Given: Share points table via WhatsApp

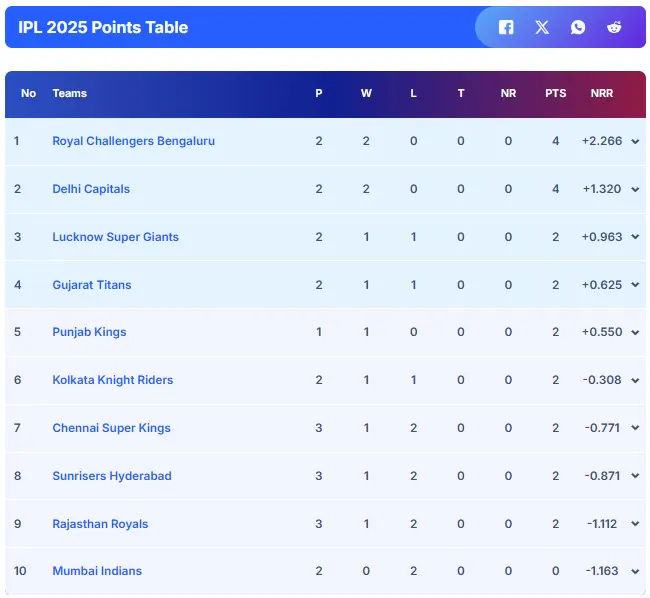Looking at the screenshot, I should [x=578, y=27].
